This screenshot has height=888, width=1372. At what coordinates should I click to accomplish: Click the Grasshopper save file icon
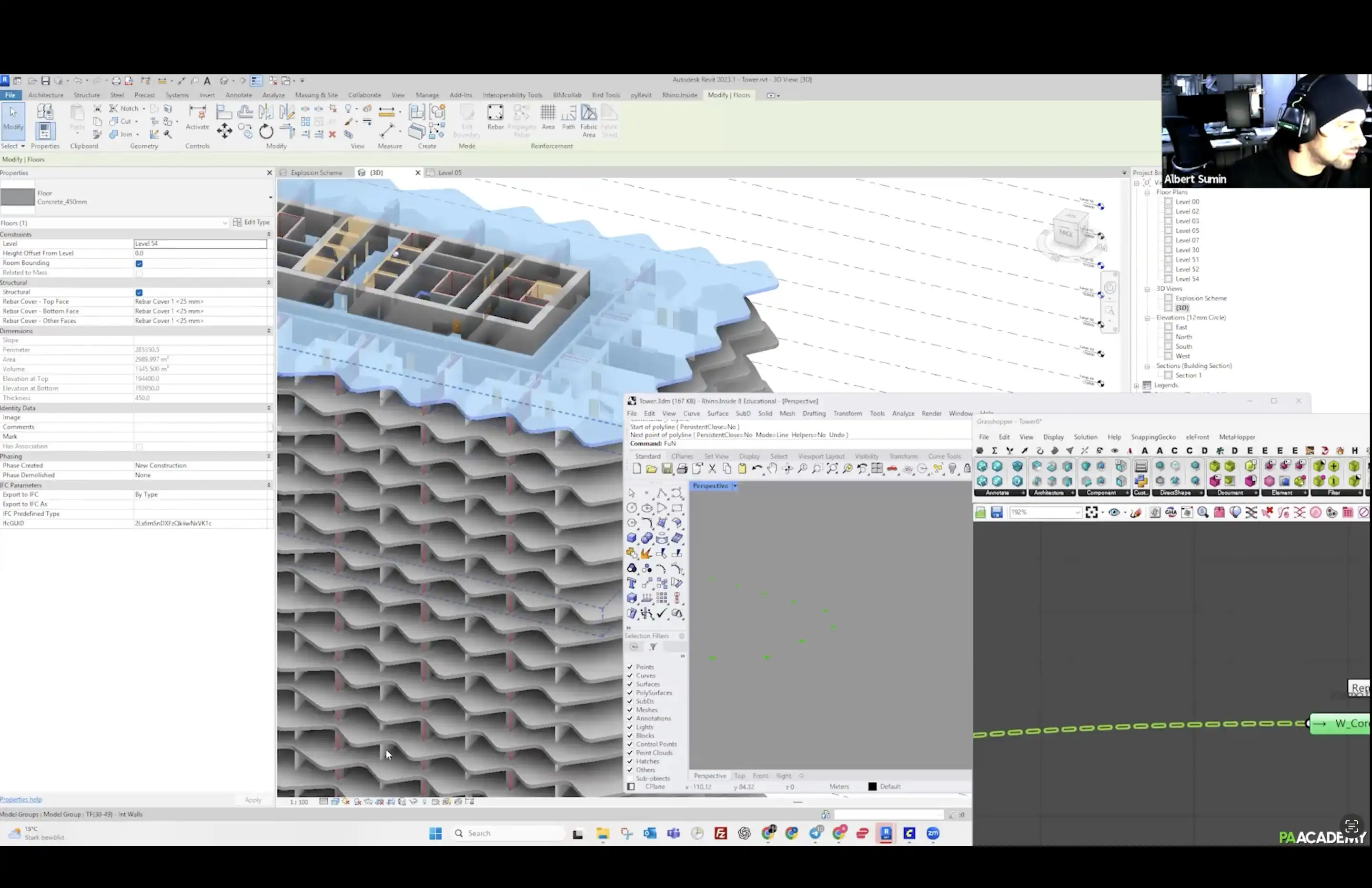(996, 513)
